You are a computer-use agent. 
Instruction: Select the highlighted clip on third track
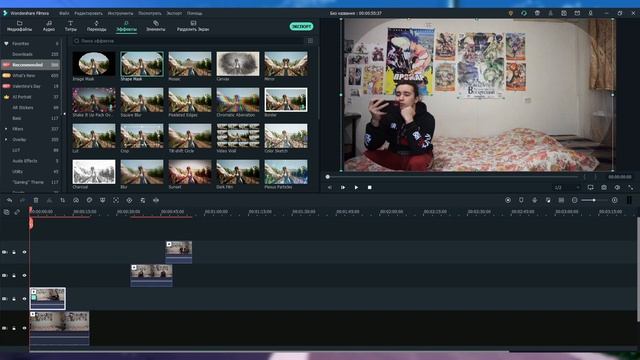[x=47, y=298]
